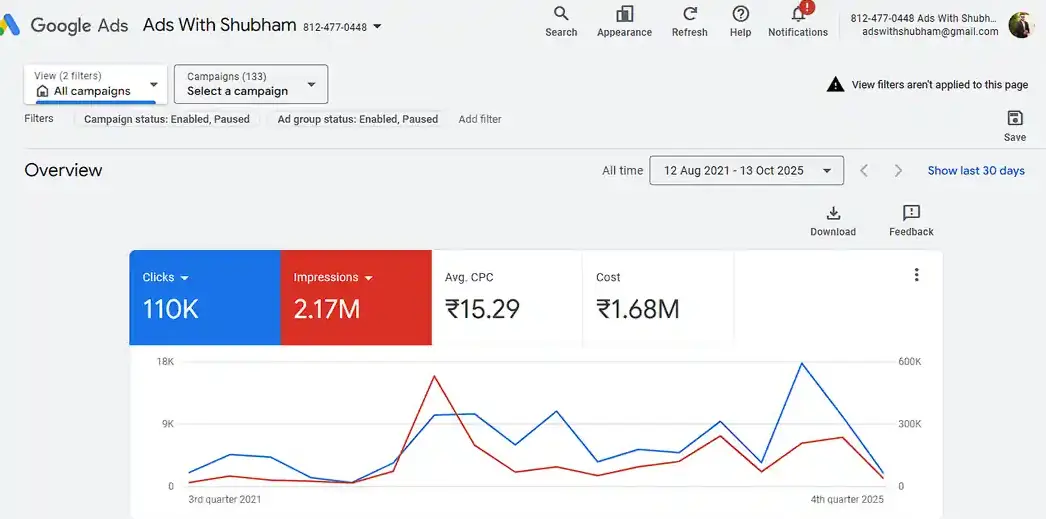
Task: Click the Overview heading
Action: (63, 170)
